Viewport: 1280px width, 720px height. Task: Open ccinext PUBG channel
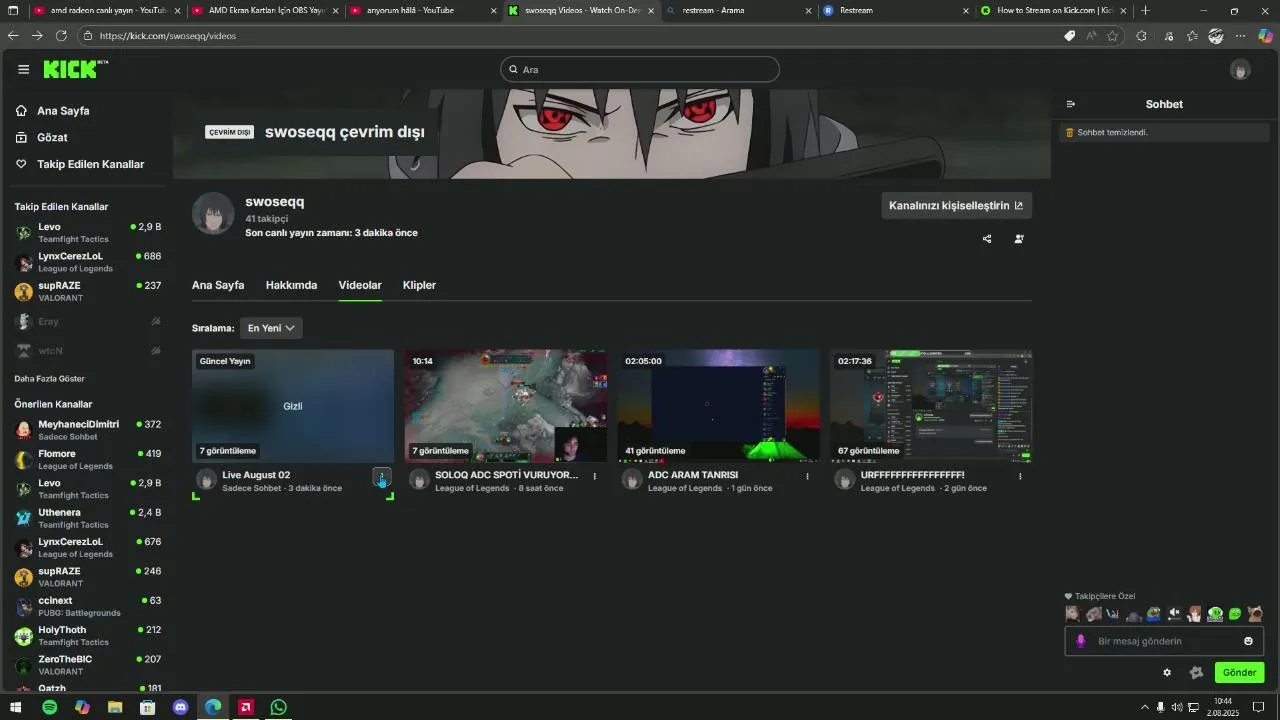88,606
